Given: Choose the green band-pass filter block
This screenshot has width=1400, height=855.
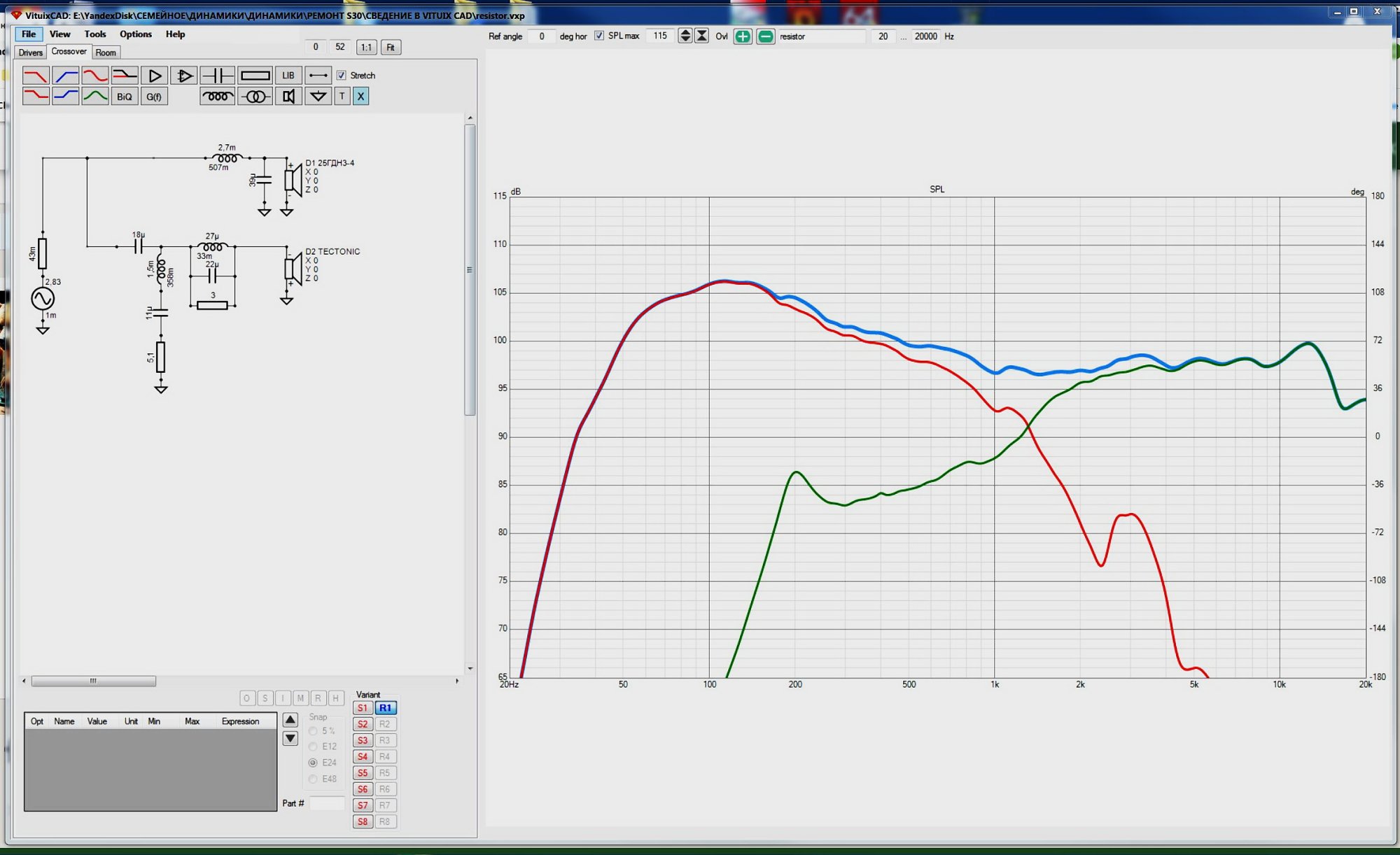Looking at the screenshot, I should coord(95,97).
